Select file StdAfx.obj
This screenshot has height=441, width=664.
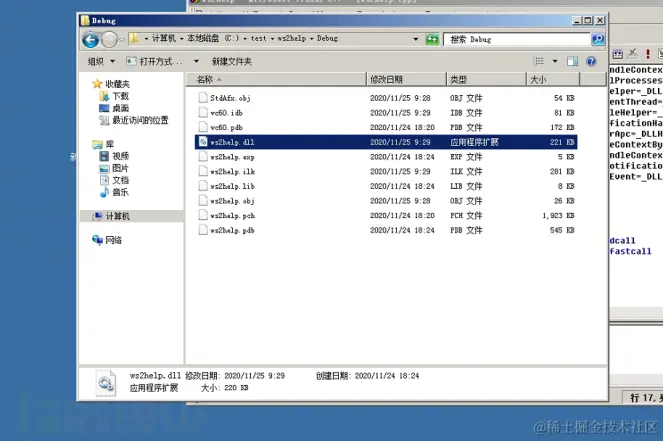pos(230,98)
